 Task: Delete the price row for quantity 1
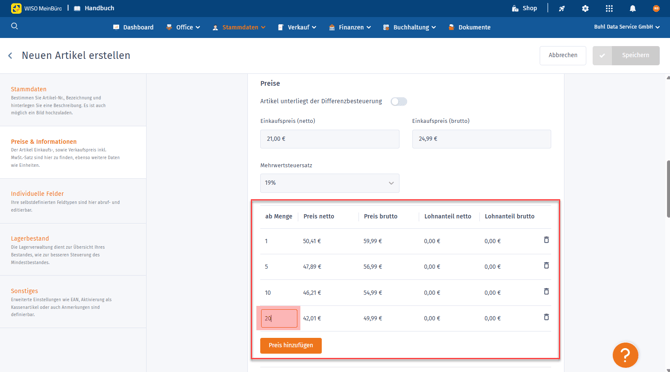point(546,240)
